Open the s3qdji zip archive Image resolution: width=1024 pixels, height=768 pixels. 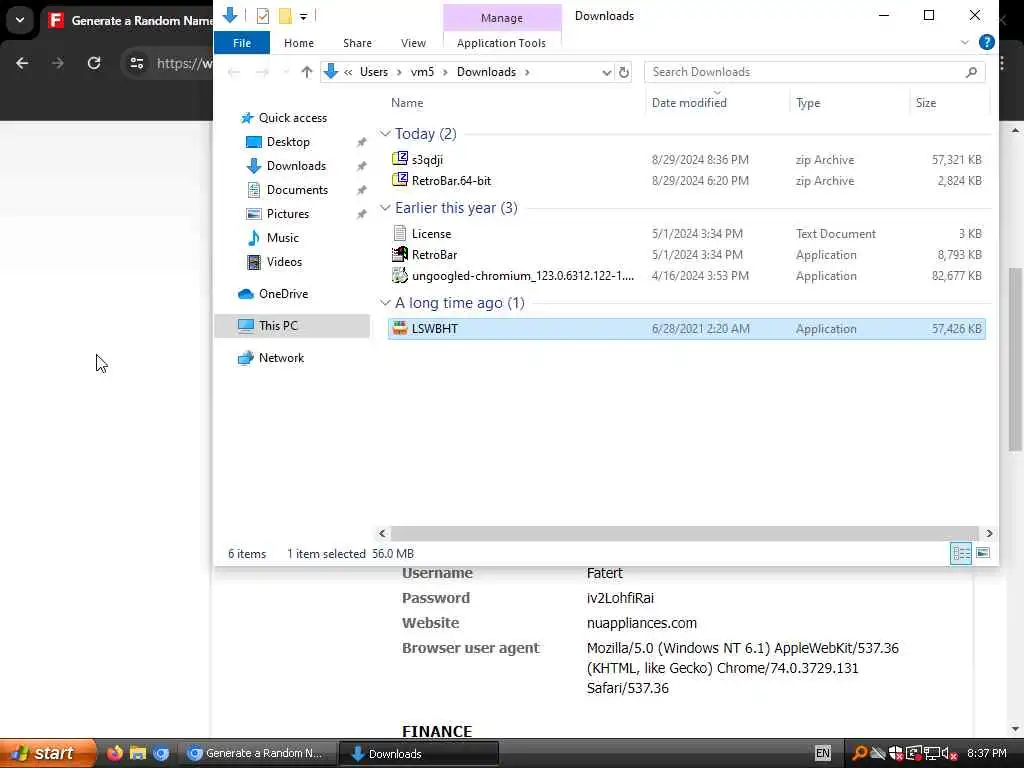pos(427,159)
